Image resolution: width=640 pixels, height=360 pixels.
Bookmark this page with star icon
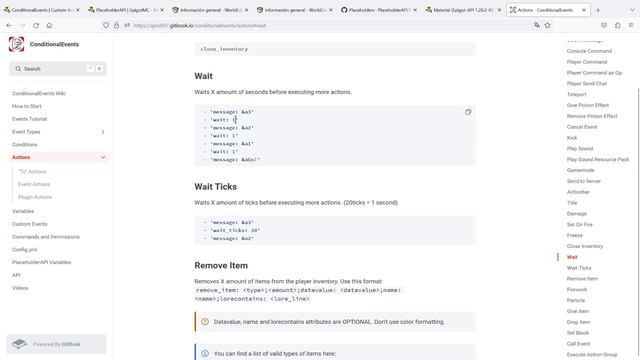pos(548,25)
